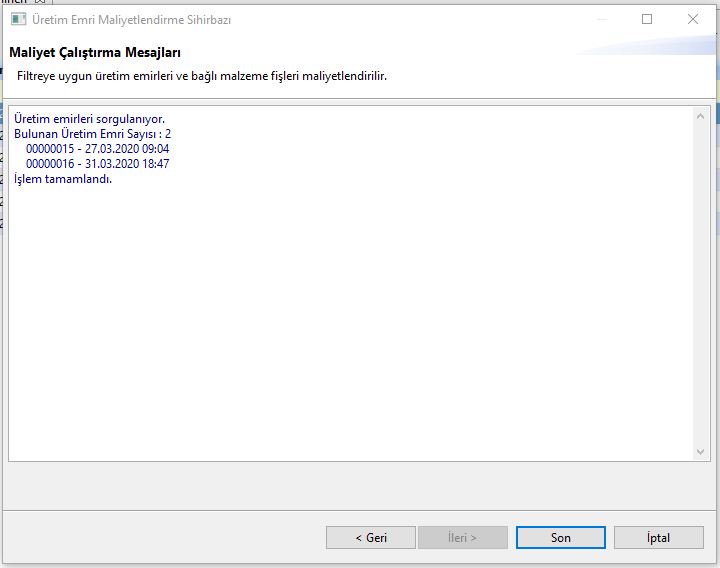Click the scrollbar down arrow in messages

click(700, 452)
